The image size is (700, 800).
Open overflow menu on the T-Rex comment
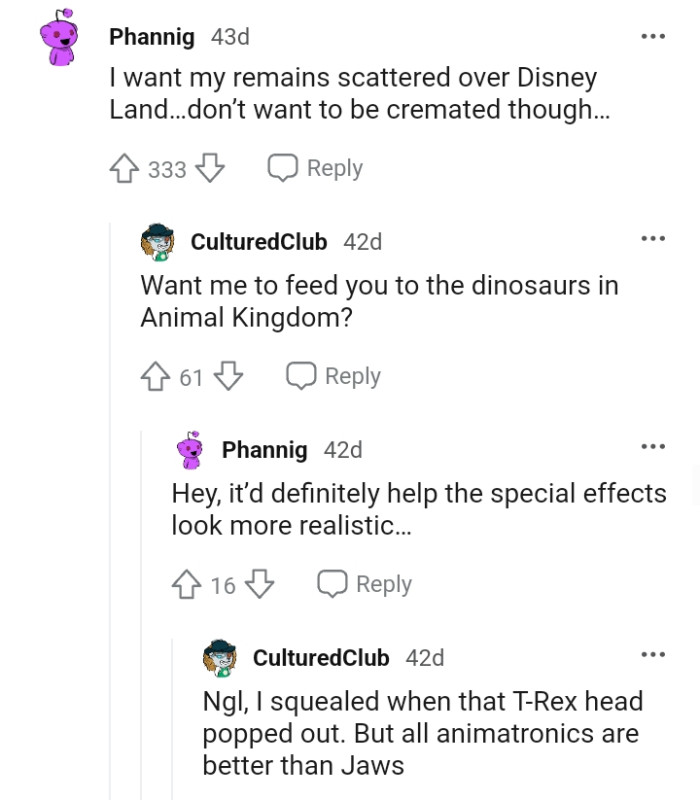coord(652,653)
